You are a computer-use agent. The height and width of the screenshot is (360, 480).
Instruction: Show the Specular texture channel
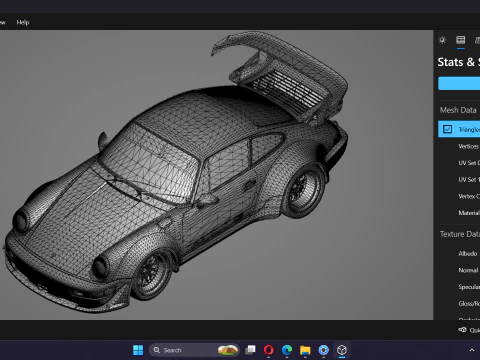pos(469,287)
